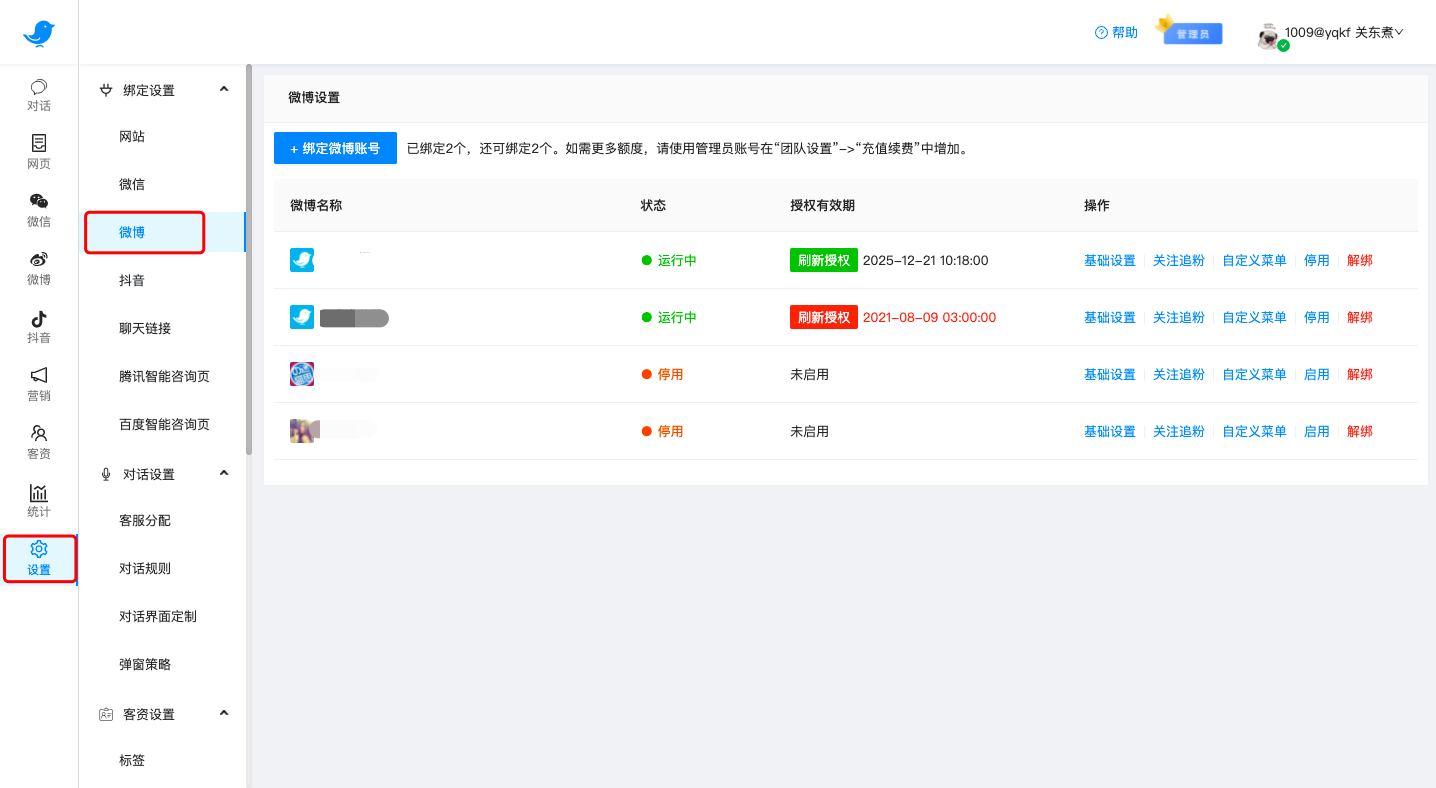
Task: Select the 微博 icon in the sidebar
Action: point(38,269)
